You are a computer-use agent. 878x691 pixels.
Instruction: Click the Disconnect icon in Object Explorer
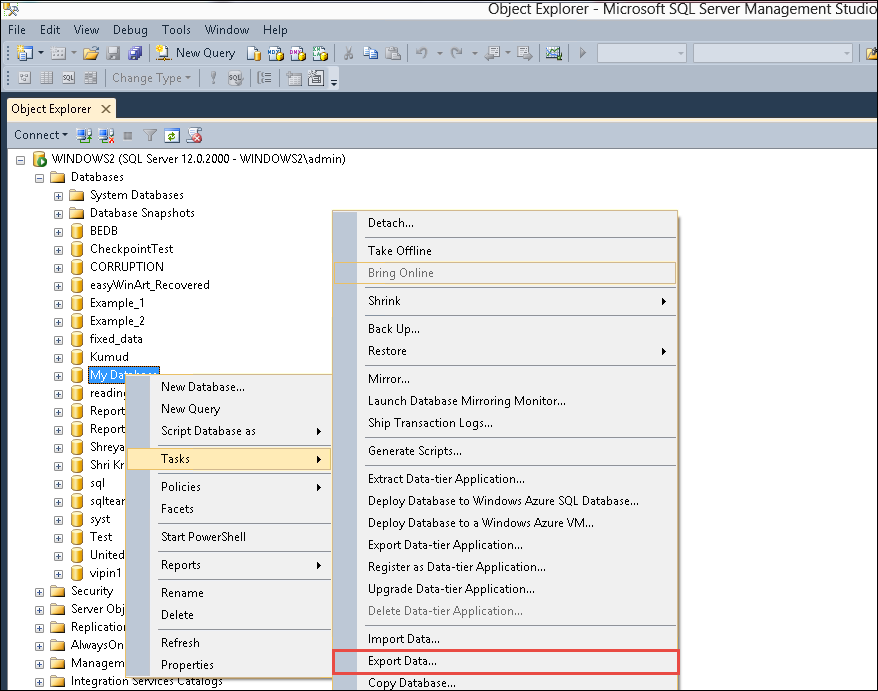coord(106,135)
